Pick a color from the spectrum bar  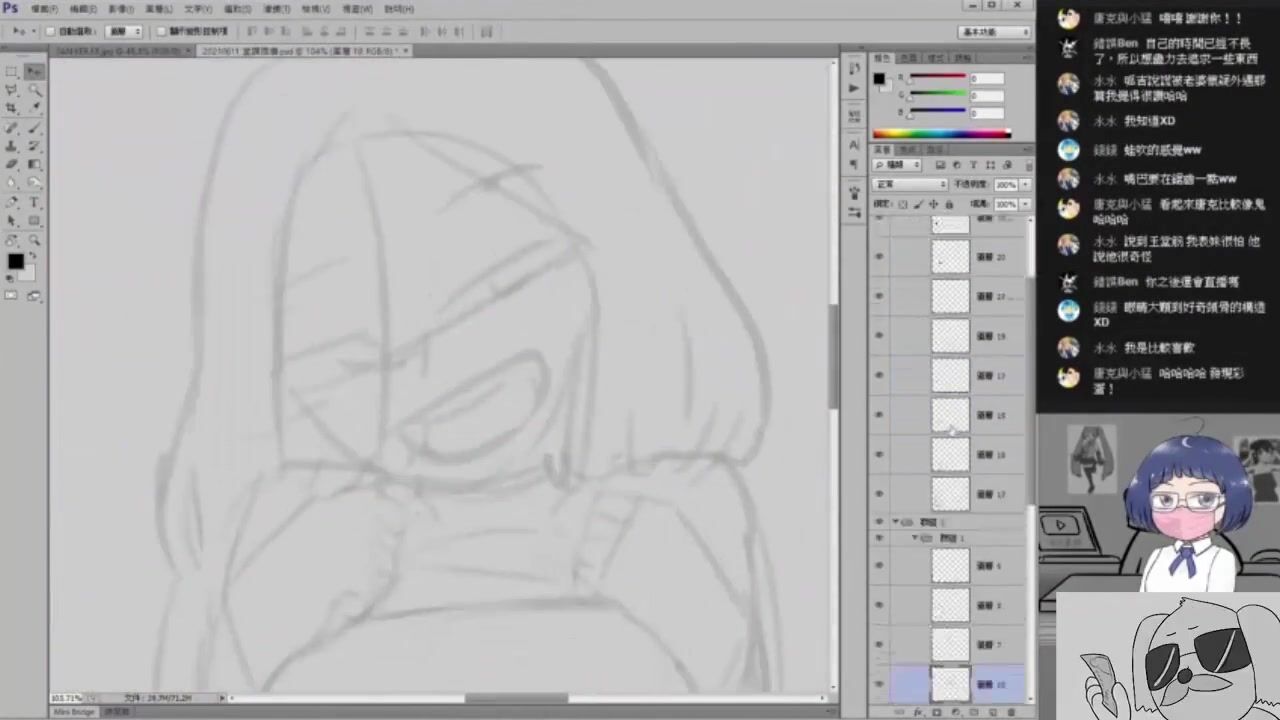pos(941,133)
